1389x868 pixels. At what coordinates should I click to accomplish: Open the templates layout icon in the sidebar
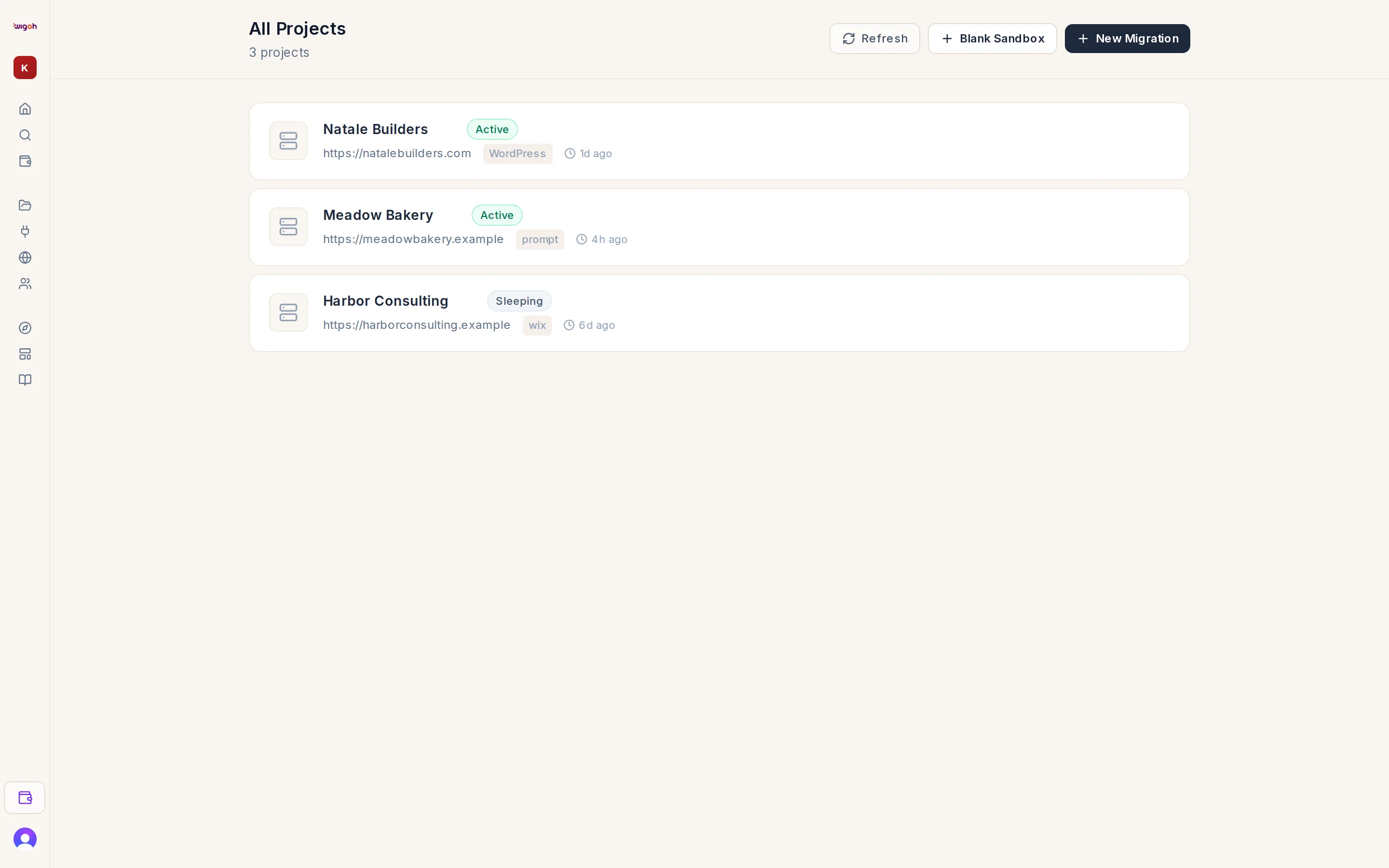(25, 354)
